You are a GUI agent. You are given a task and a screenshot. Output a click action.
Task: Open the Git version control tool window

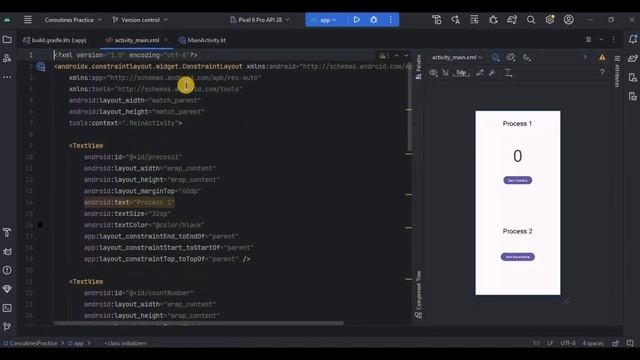coord(7,327)
